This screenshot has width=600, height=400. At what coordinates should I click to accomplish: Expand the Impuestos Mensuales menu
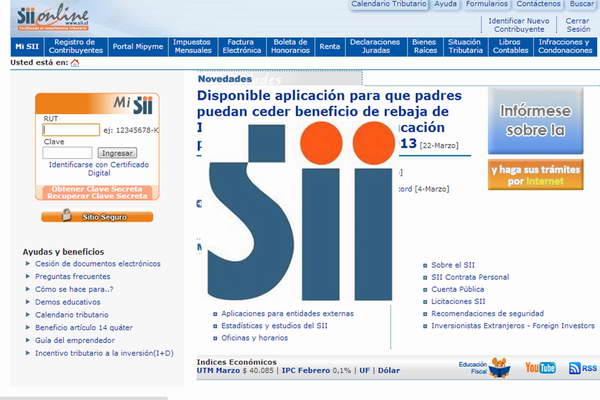pyautogui.click(x=191, y=47)
